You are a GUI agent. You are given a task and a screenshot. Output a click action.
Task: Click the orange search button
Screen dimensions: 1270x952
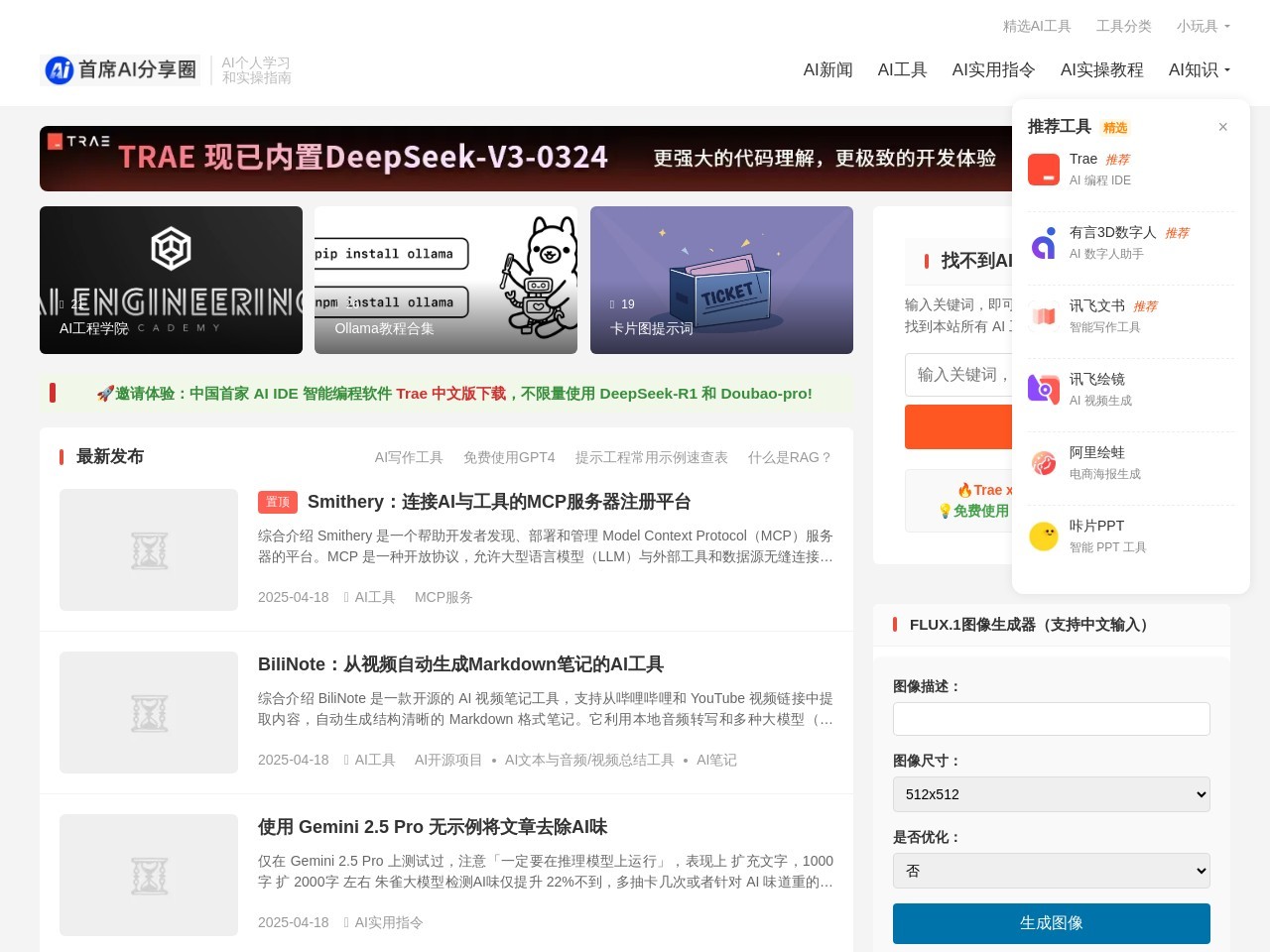point(958,426)
